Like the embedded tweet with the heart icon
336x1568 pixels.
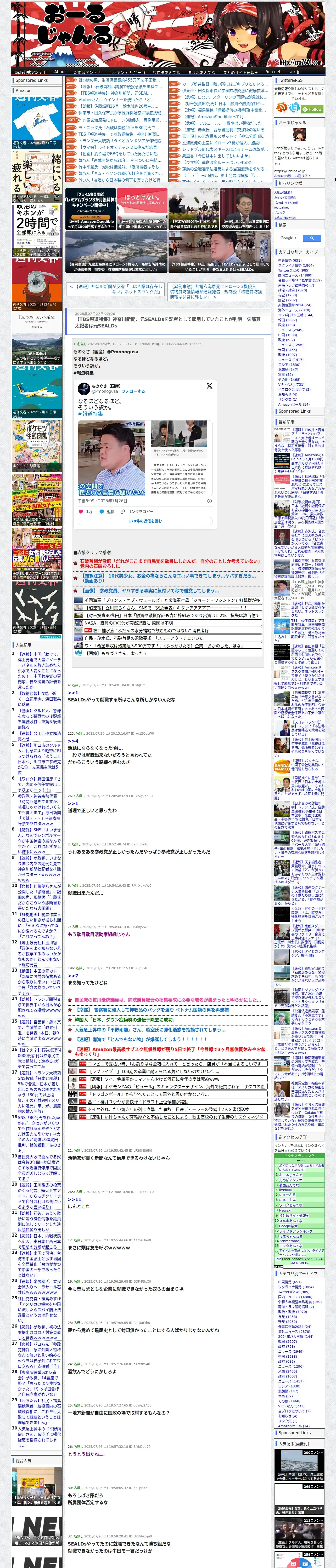81,512
